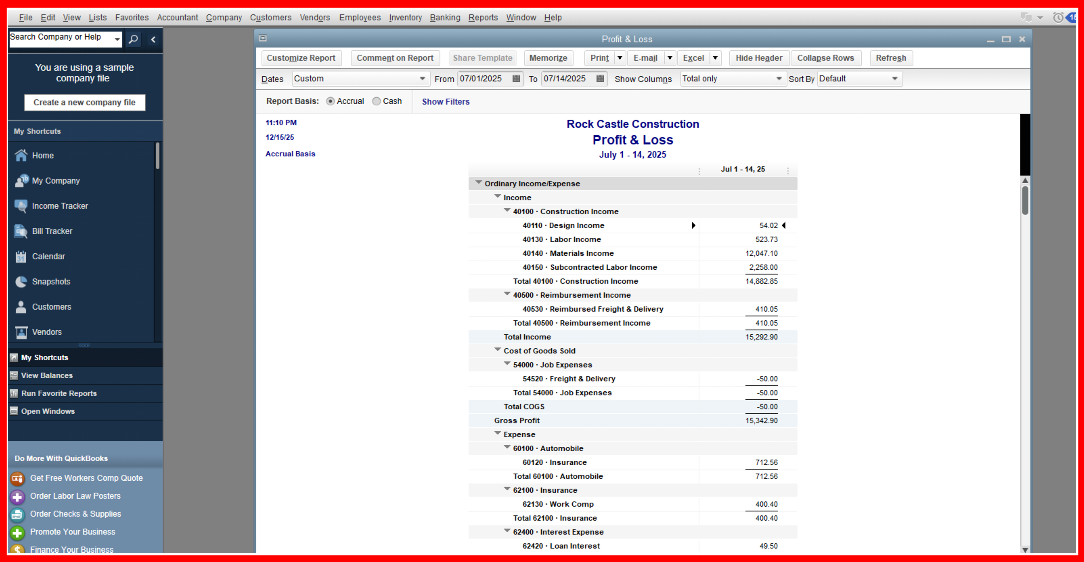Open the Accountant menu
The width and height of the screenshot is (1084, 562).
tap(177, 17)
